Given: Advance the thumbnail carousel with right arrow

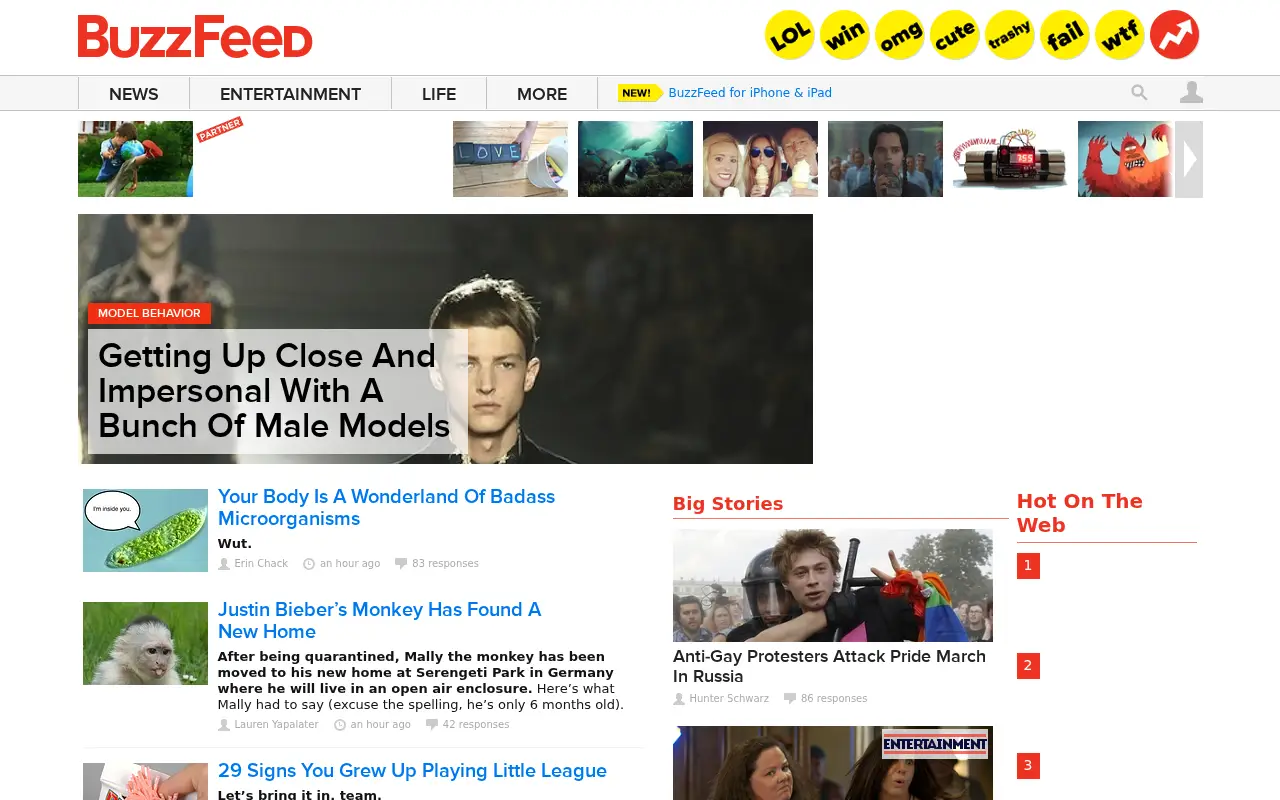Looking at the screenshot, I should [1189, 159].
